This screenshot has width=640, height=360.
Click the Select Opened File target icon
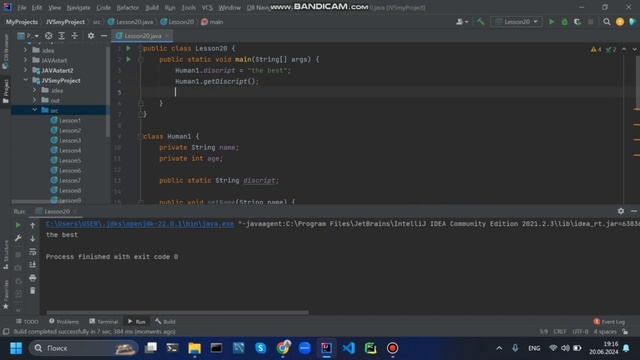(49, 36)
